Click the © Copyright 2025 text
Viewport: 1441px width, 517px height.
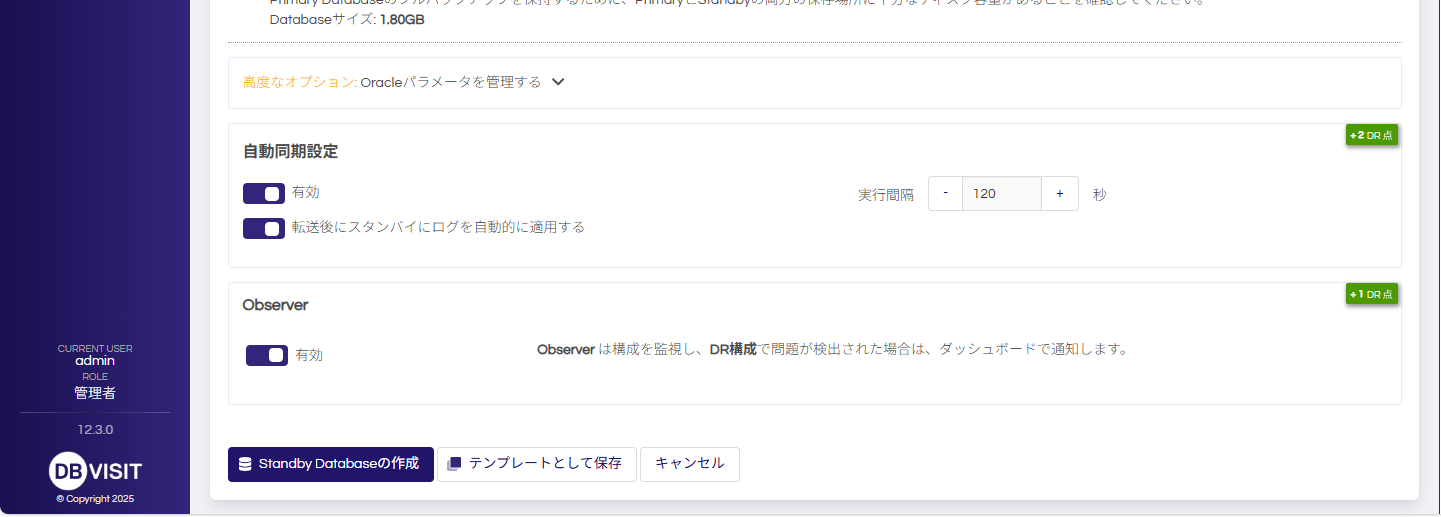(x=95, y=499)
